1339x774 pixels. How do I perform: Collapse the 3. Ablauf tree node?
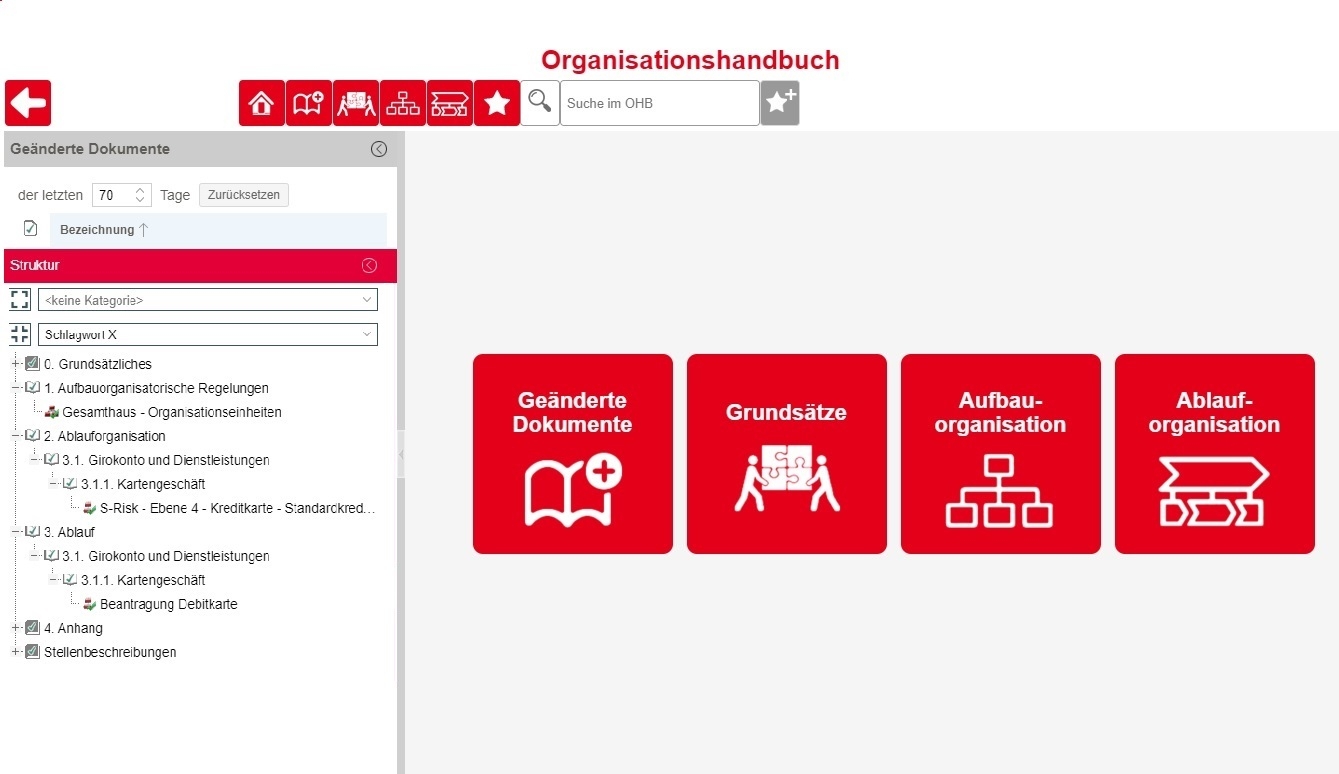15,532
